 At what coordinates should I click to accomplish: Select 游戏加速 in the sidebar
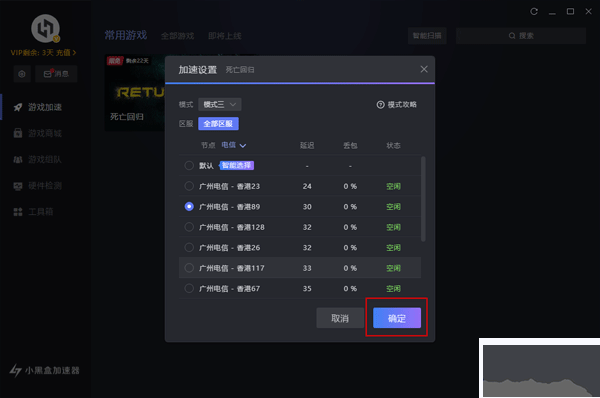[45, 107]
